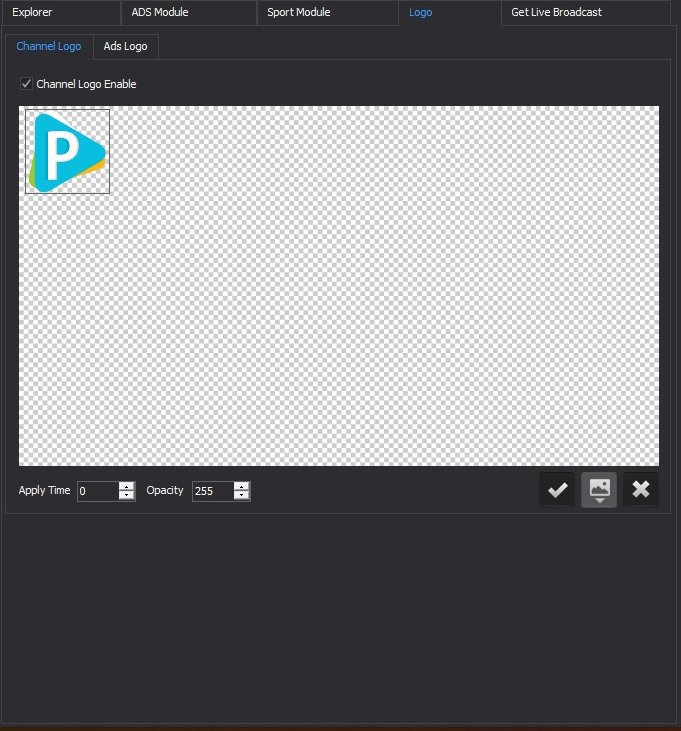This screenshot has width=681, height=731.
Task: Toggle the Channel Logo Enable checkbox
Action: 26,84
